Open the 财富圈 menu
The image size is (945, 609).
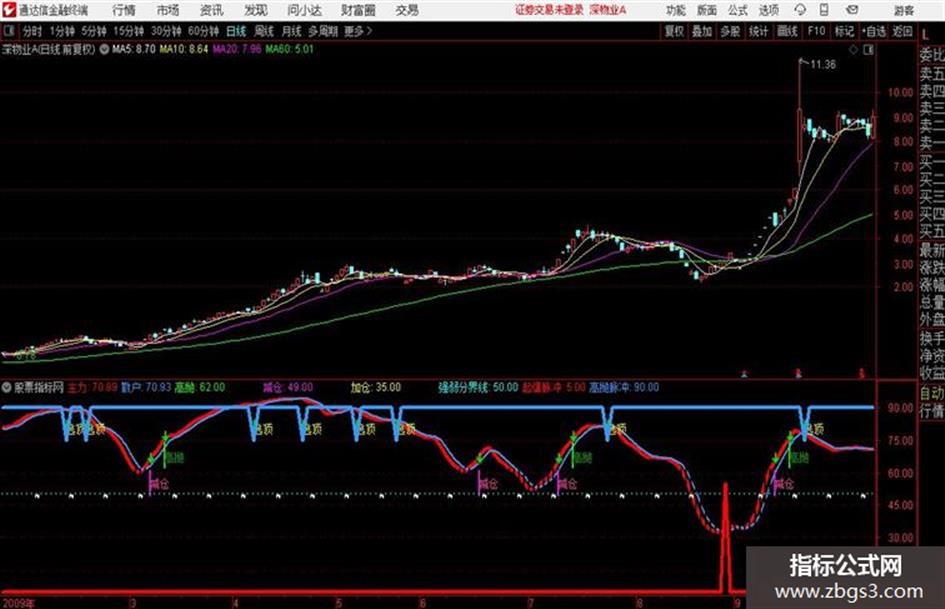point(358,10)
